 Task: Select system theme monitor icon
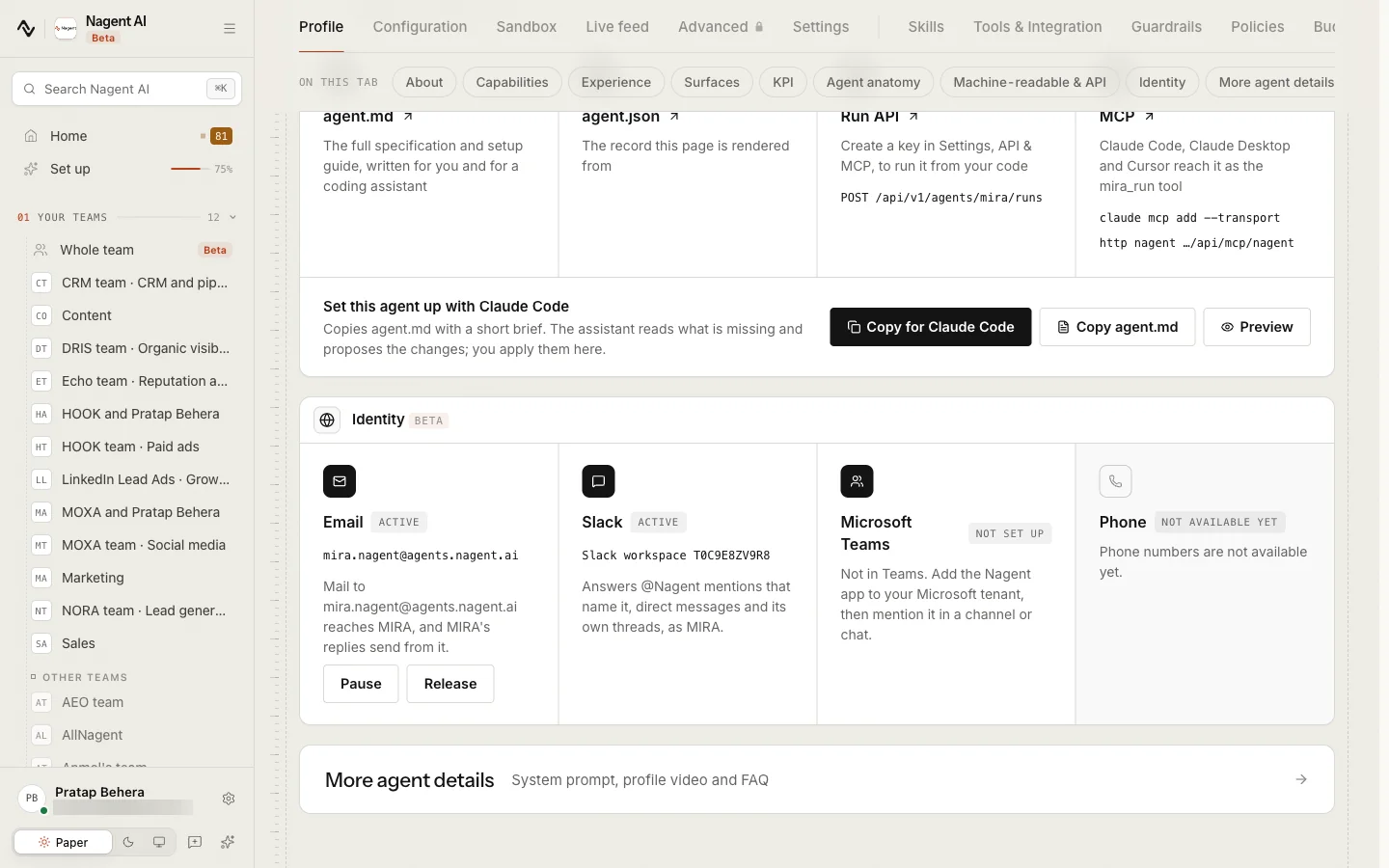pos(159,842)
